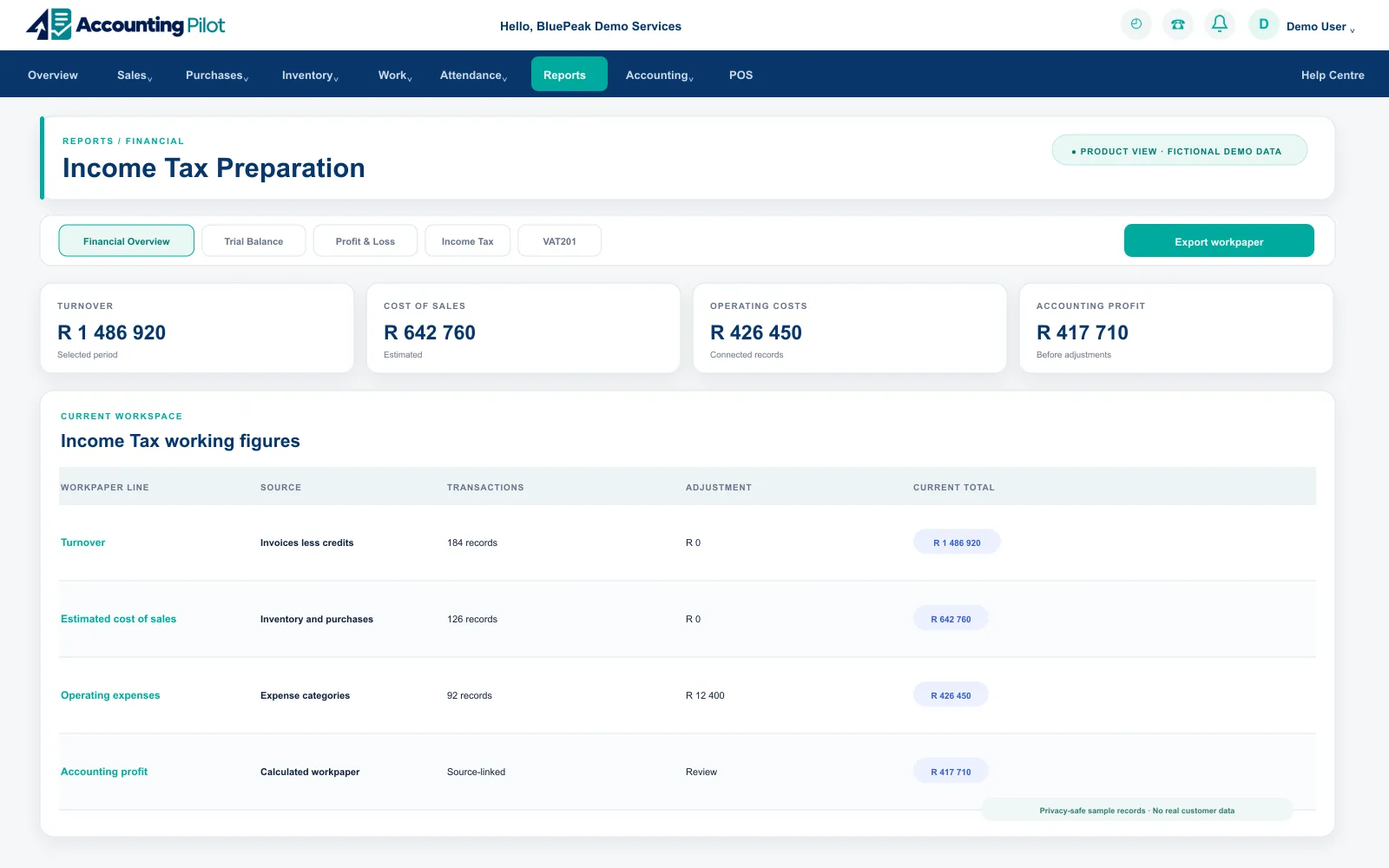The height and width of the screenshot is (868, 1389).
Task: Click the Accounting Pilot logo
Action: (126, 24)
